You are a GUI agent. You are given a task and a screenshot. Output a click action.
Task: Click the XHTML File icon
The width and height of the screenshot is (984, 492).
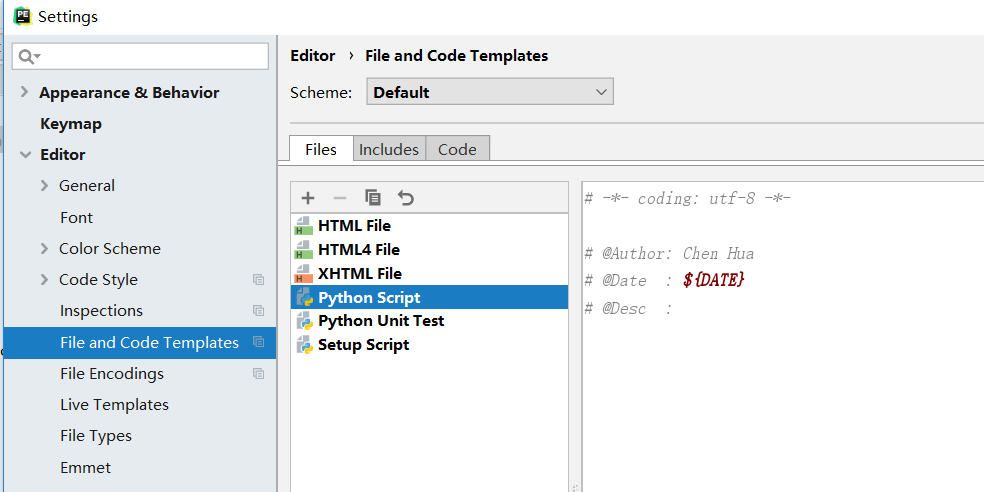[x=304, y=274]
